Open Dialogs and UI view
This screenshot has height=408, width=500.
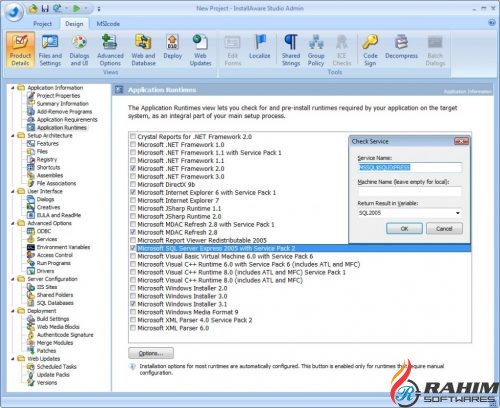coord(79,50)
